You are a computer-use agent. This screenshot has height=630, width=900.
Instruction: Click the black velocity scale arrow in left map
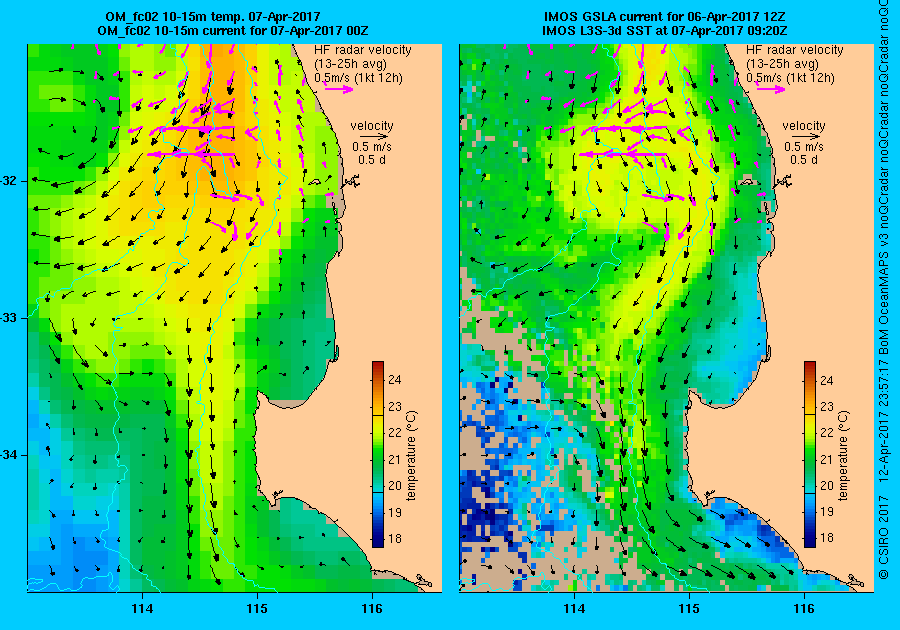point(375,137)
